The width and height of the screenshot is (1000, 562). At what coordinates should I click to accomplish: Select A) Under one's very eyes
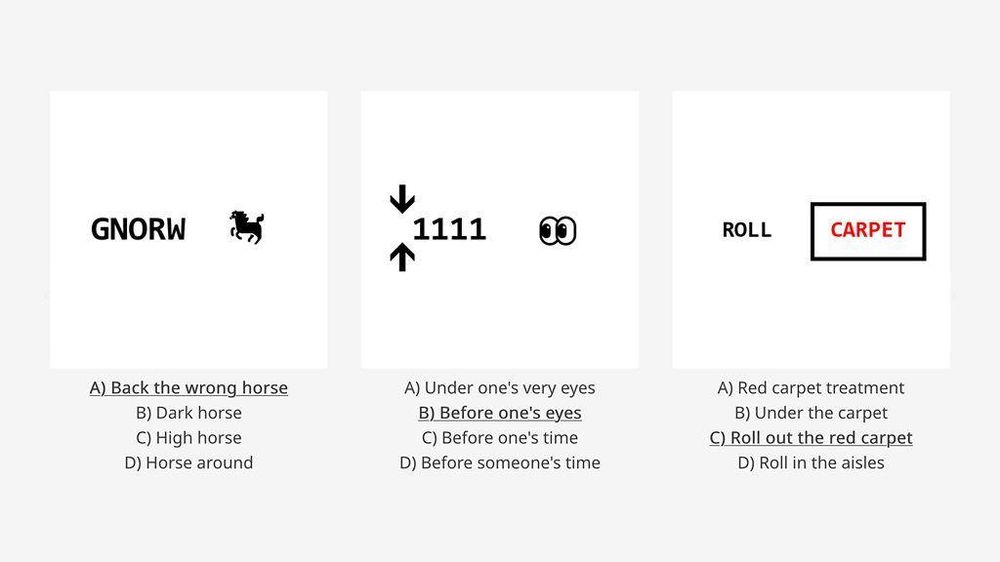tap(500, 388)
